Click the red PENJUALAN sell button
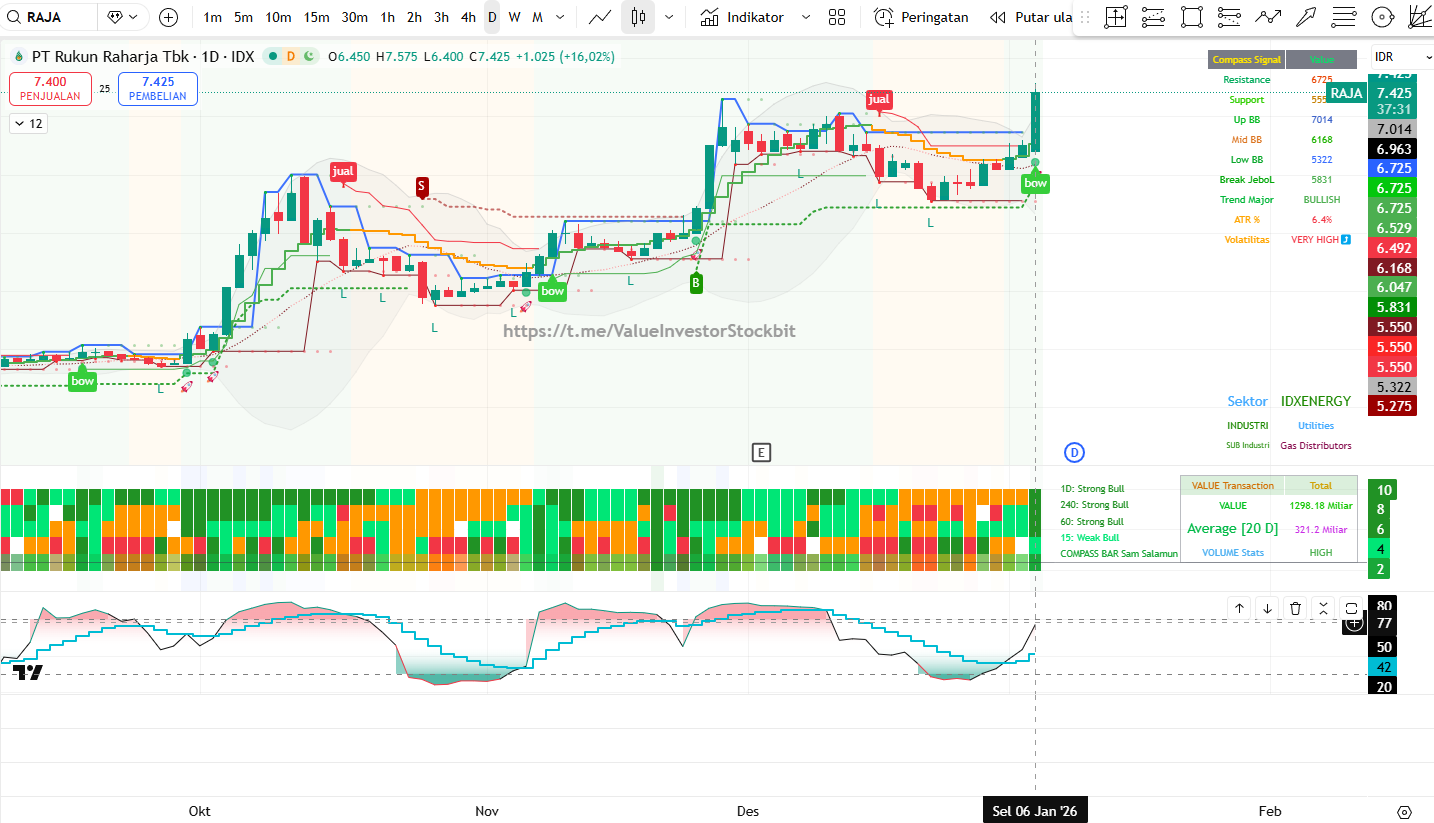The width and height of the screenshot is (1434, 823). (50, 89)
